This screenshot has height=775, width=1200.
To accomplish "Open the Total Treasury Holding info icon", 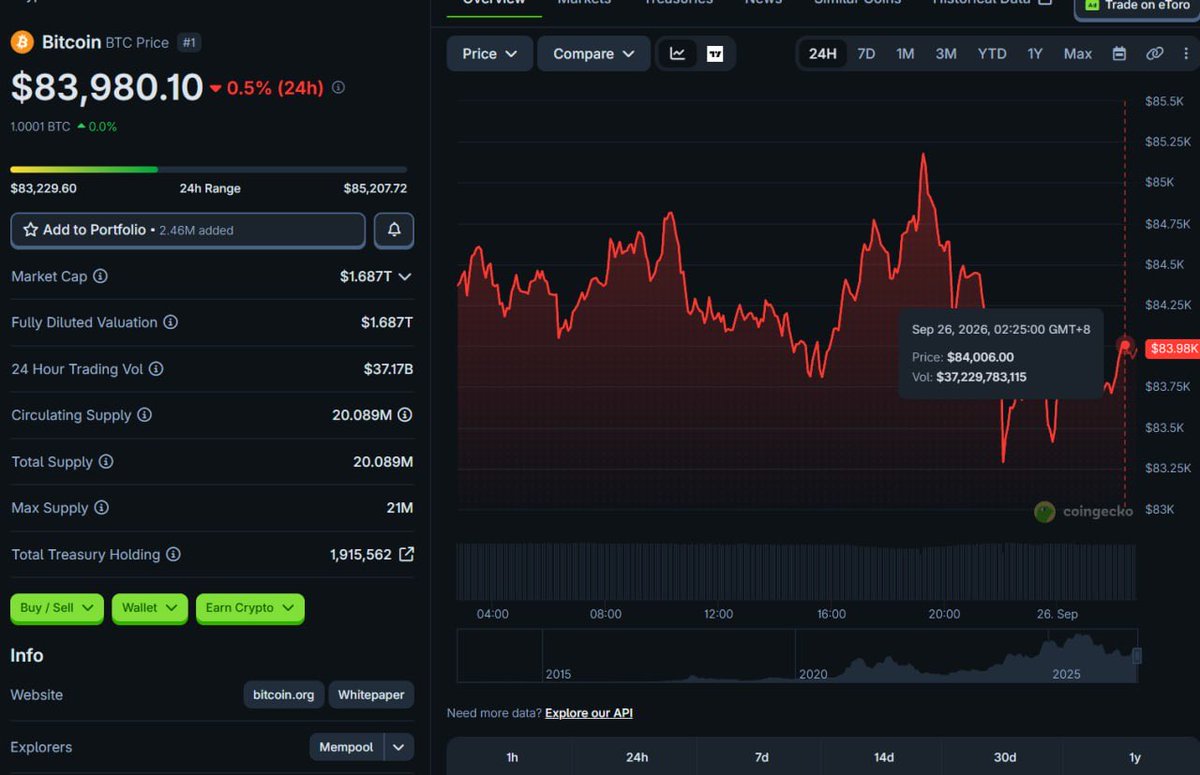I will [x=173, y=554].
